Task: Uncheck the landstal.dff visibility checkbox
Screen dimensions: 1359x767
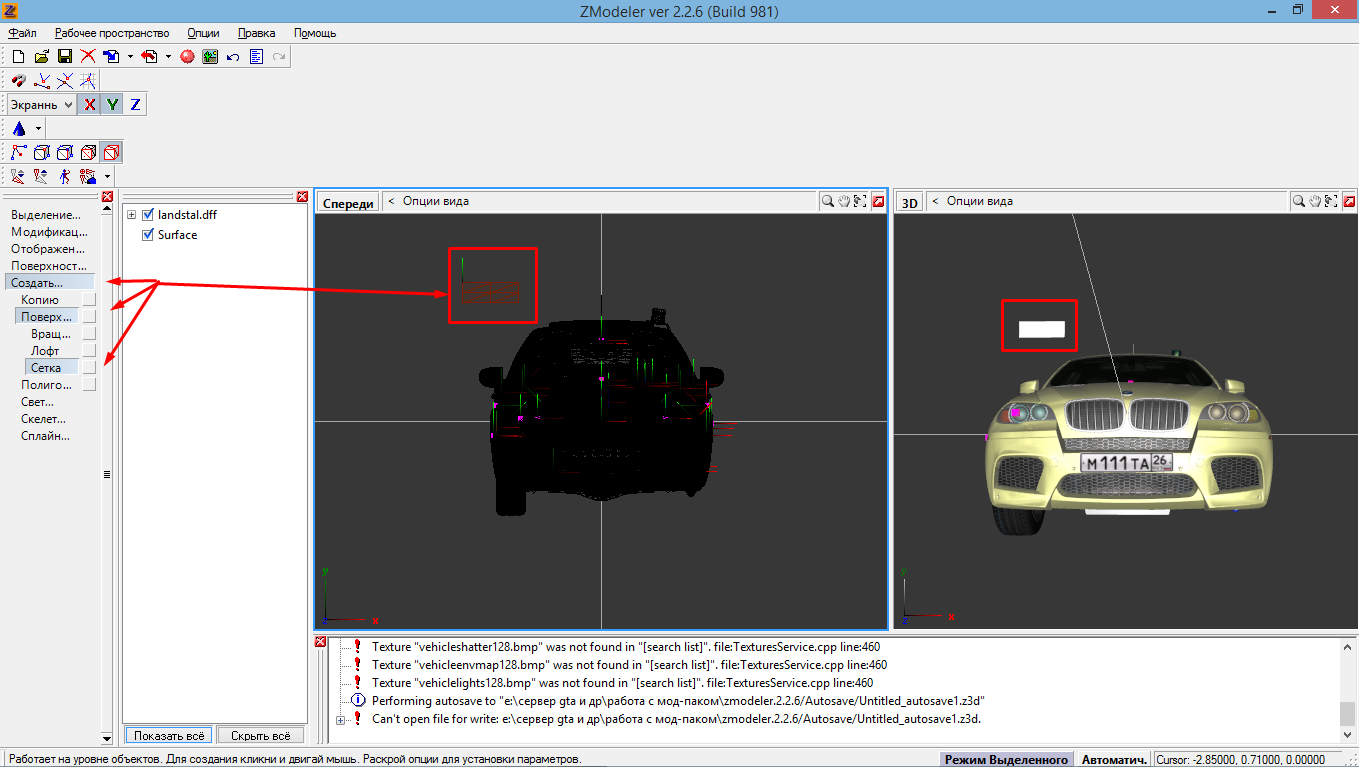Action: coord(148,215)
